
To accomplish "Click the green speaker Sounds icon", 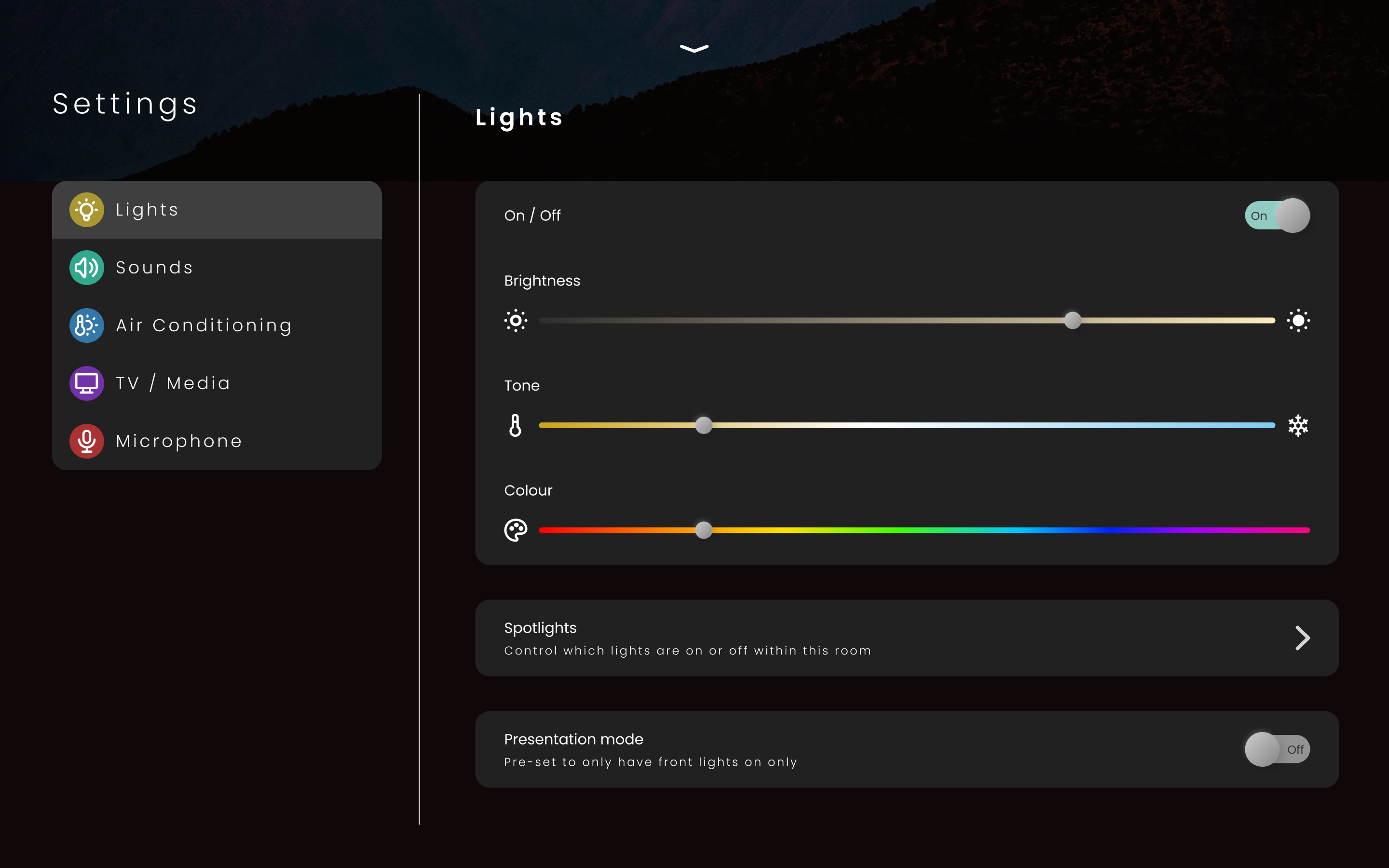I will point(87,268).
